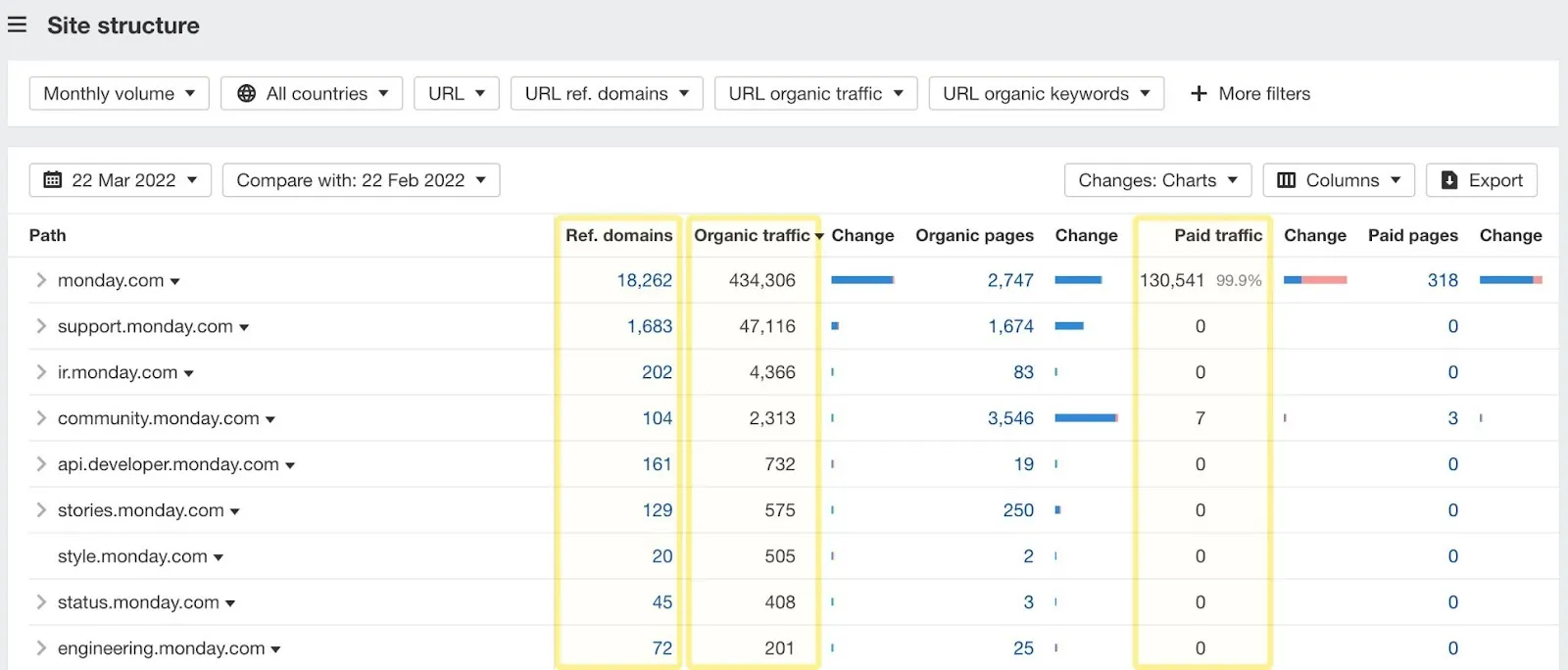Click the stories.monday.com path name
The image size is (1568, 670).
tap(141, 510)
